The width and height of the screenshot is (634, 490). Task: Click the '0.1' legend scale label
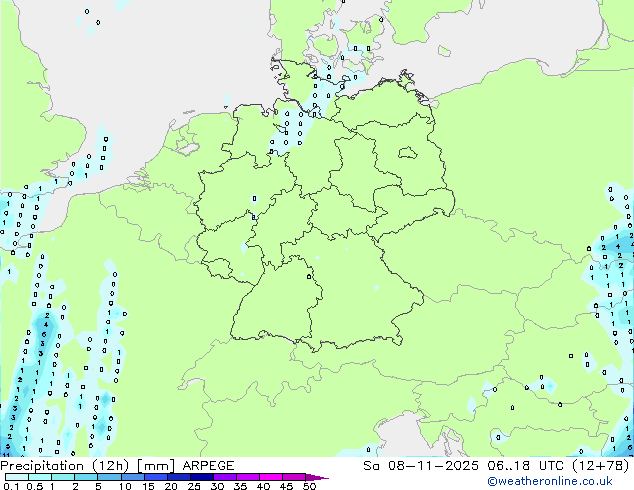[11, 486]
